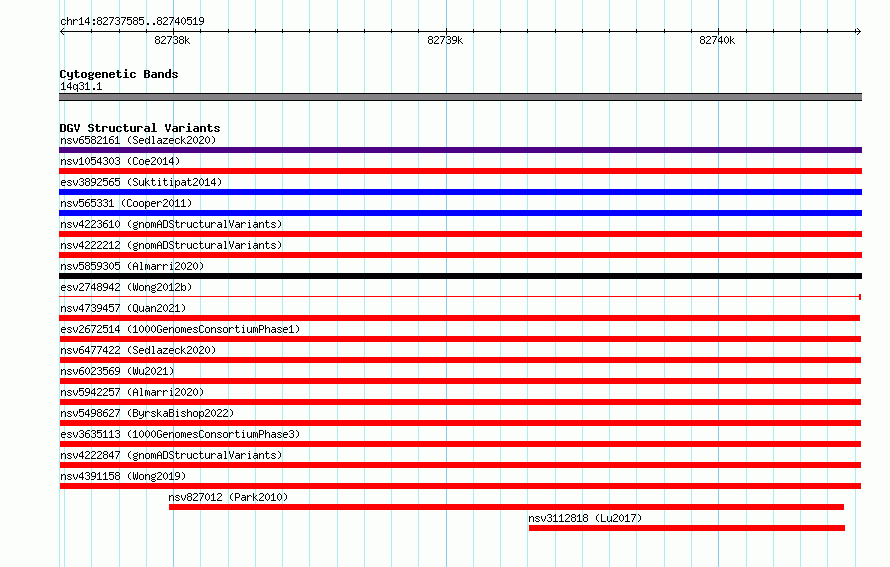890x567 pixels.
Task: Open nsv4223610 (gnomADStructuralVariants) label
Action: coord(171,224)
